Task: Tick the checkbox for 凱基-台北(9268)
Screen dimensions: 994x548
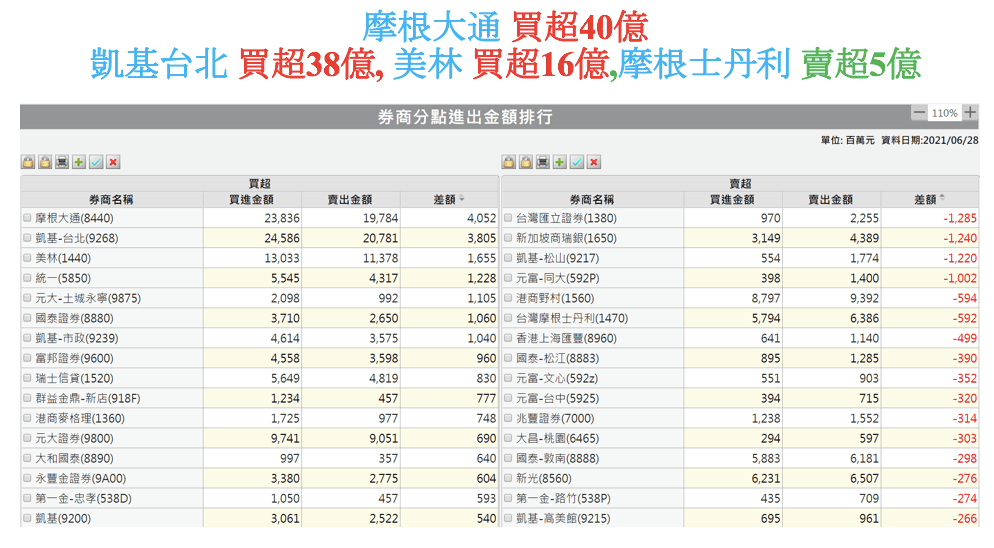Action: pos(28,238)
